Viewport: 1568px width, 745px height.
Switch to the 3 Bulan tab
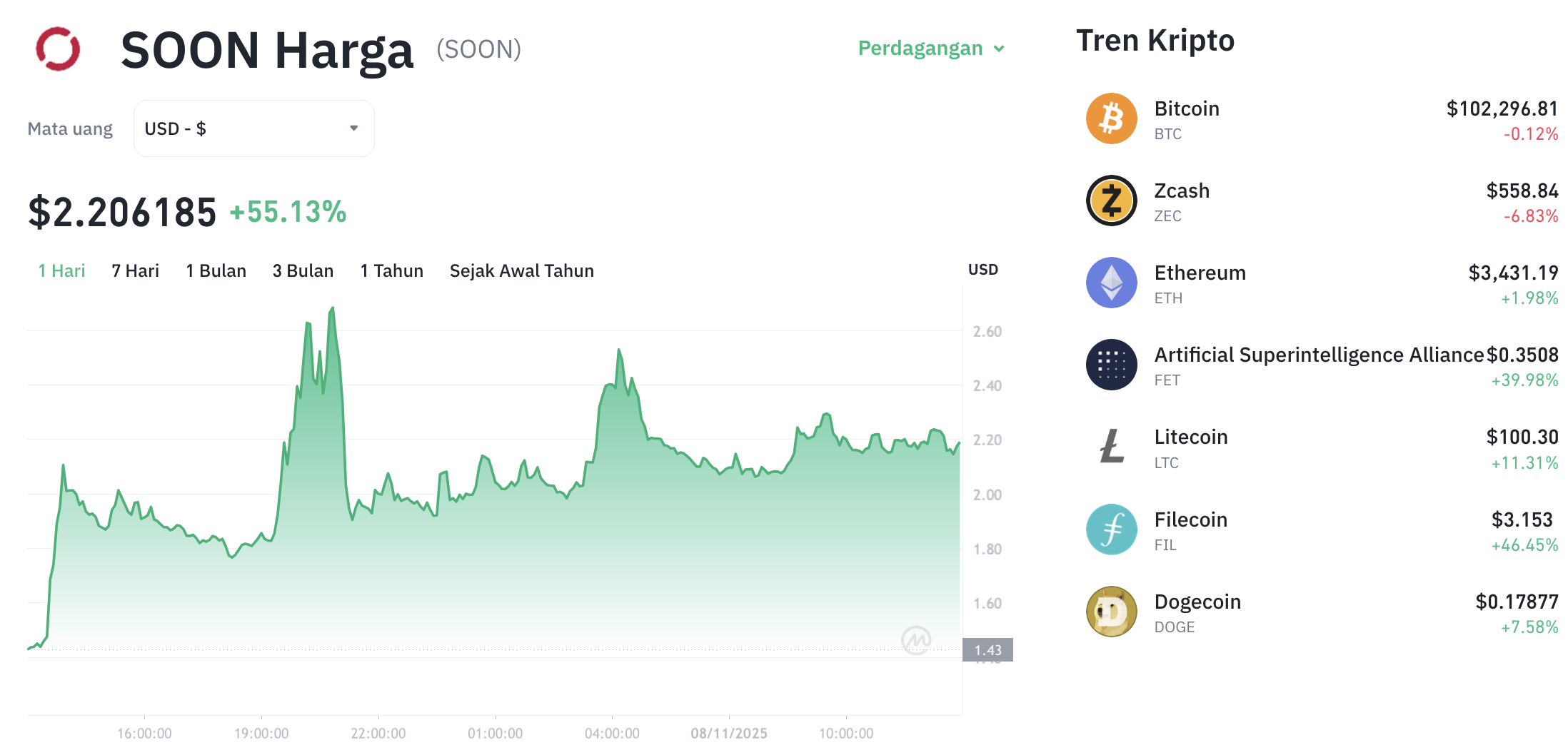(303, 270)
